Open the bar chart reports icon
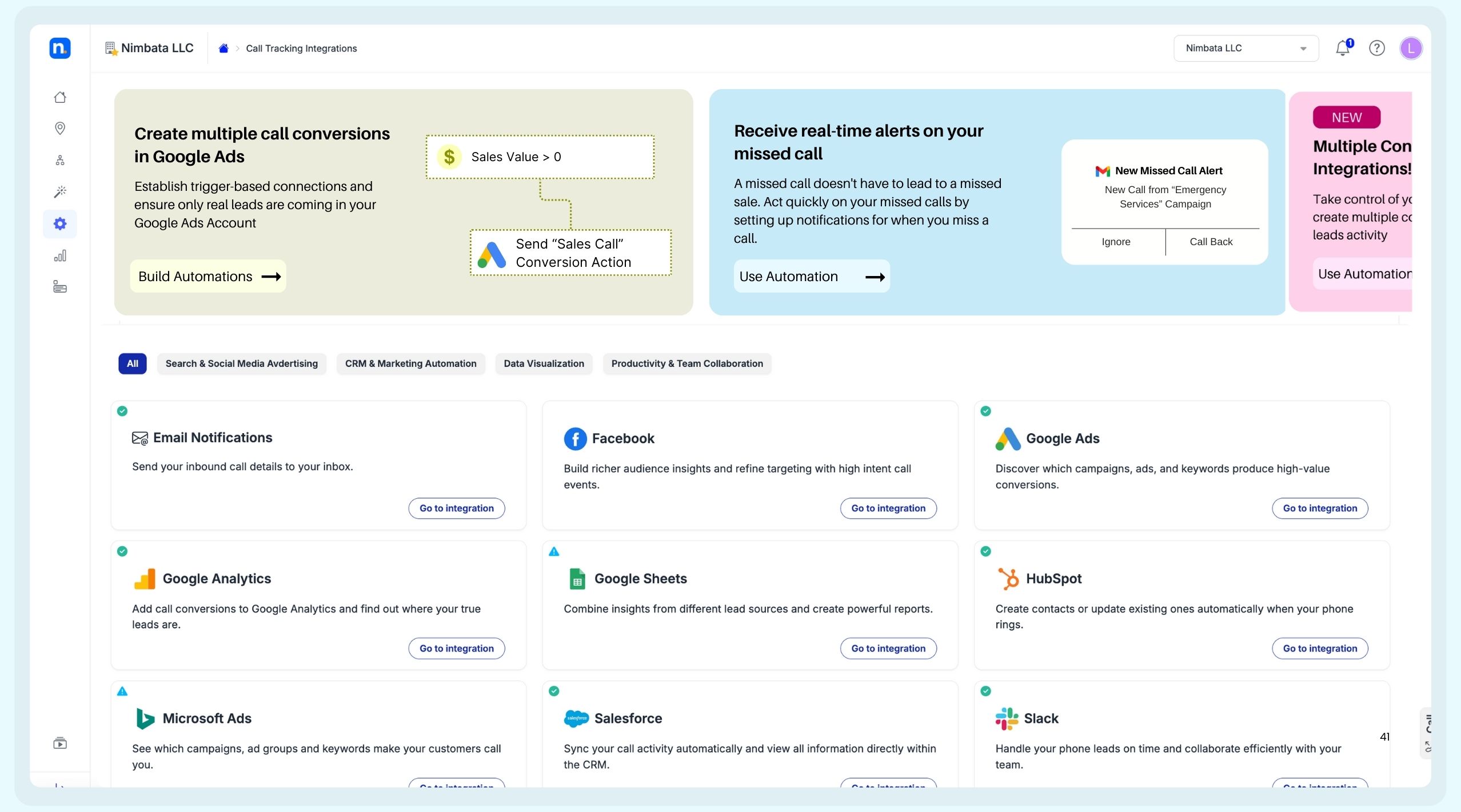 coord(60,255)
